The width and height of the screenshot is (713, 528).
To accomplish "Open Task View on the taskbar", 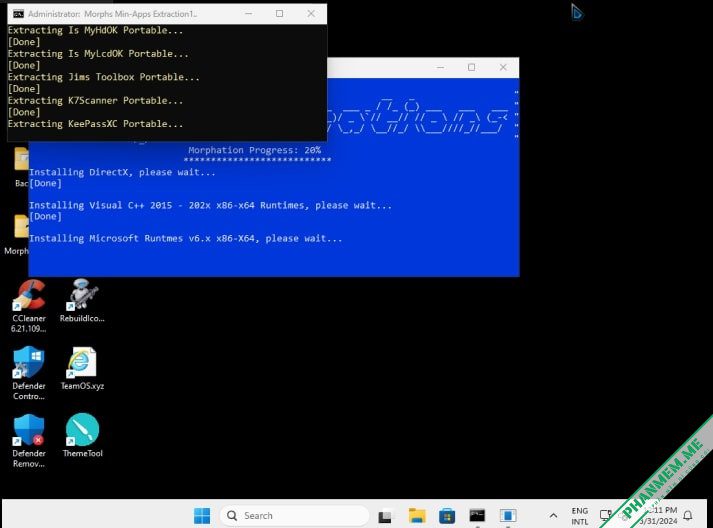I will pyautogui.click(x=385, y=516).
